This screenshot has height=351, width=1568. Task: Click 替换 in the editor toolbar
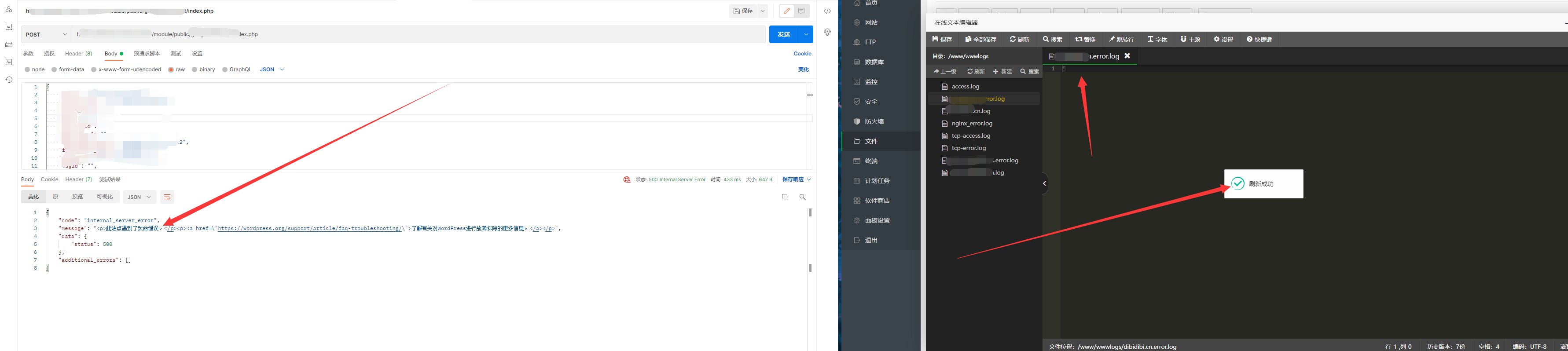point(1085,40)
